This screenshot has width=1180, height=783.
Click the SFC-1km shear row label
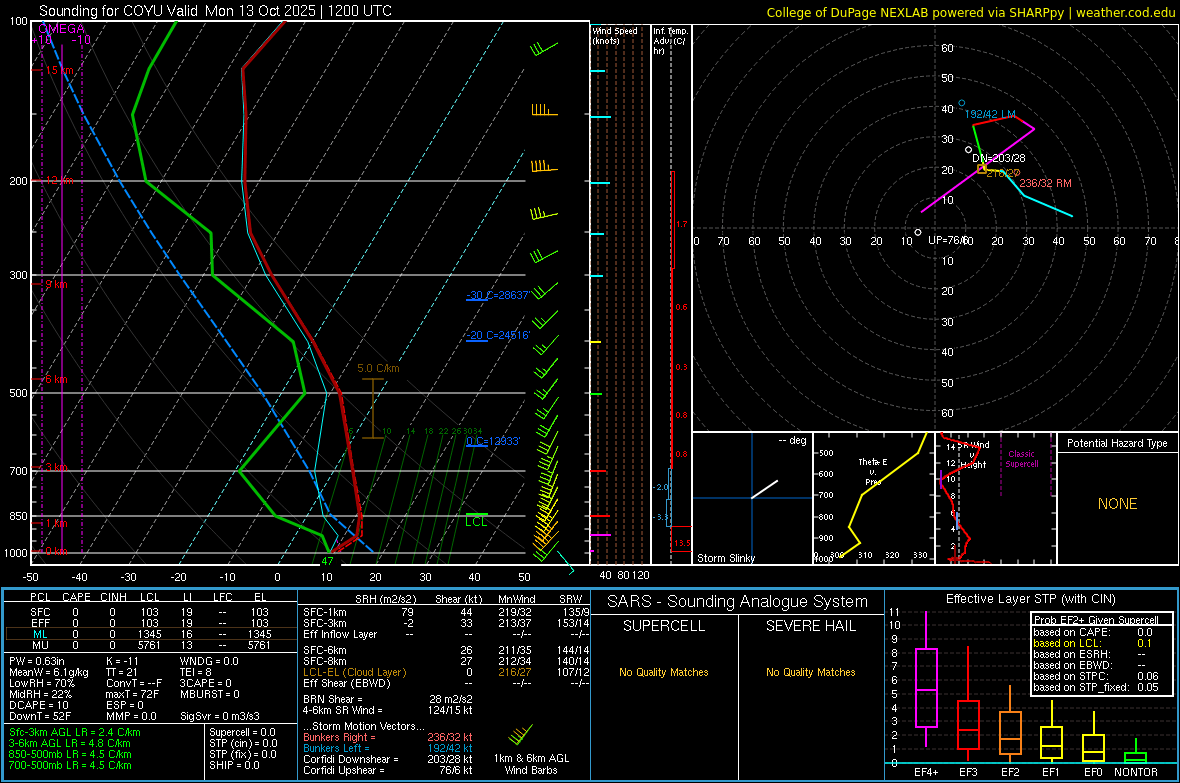tap(324, 612)
